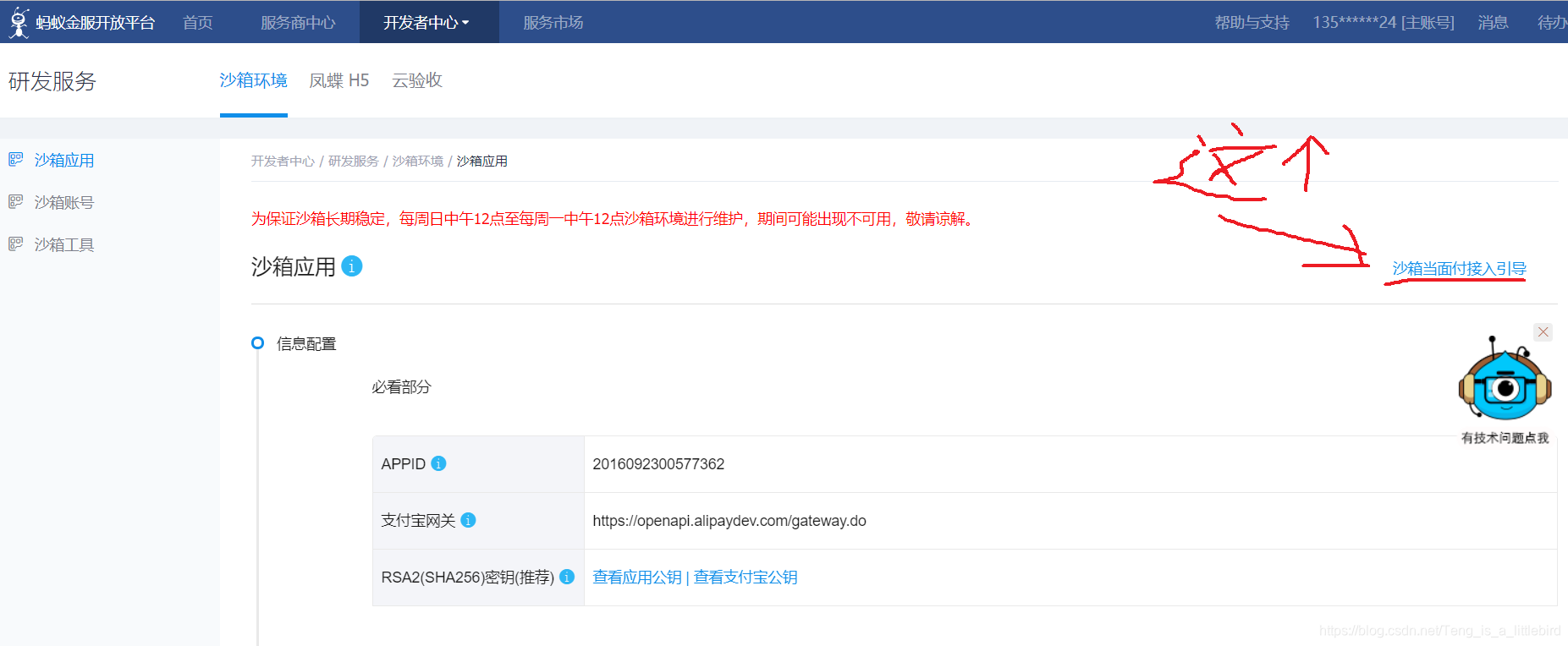Close the robot assistant widget
1568x646 pixels.
1543,332
